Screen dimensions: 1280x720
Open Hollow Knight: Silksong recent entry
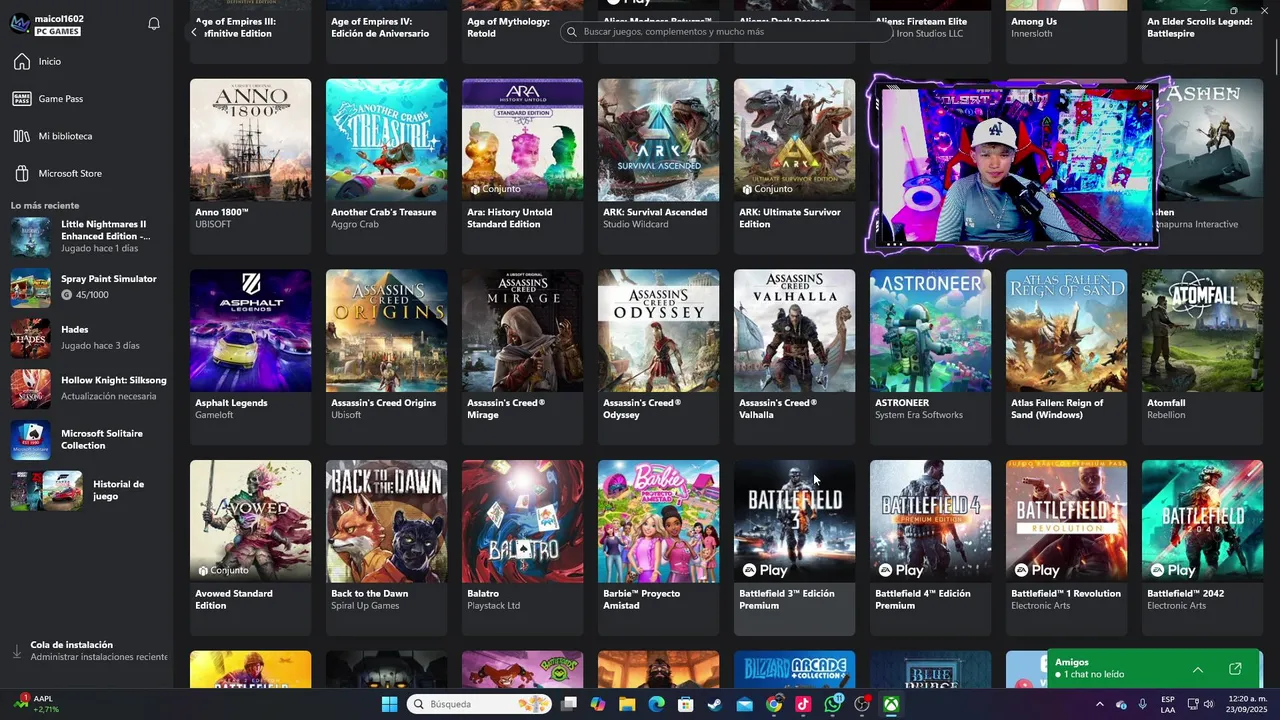tap(88, 389)
